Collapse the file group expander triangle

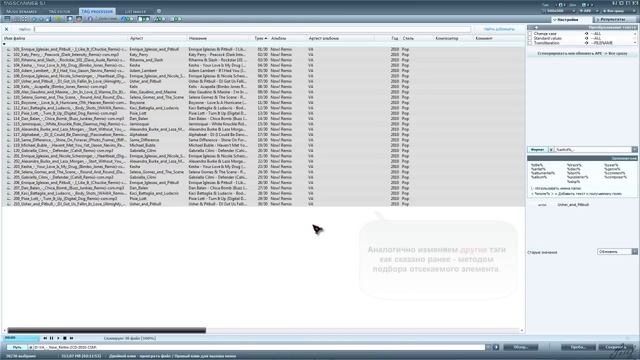pyautogui.click(x=4, y=44)
